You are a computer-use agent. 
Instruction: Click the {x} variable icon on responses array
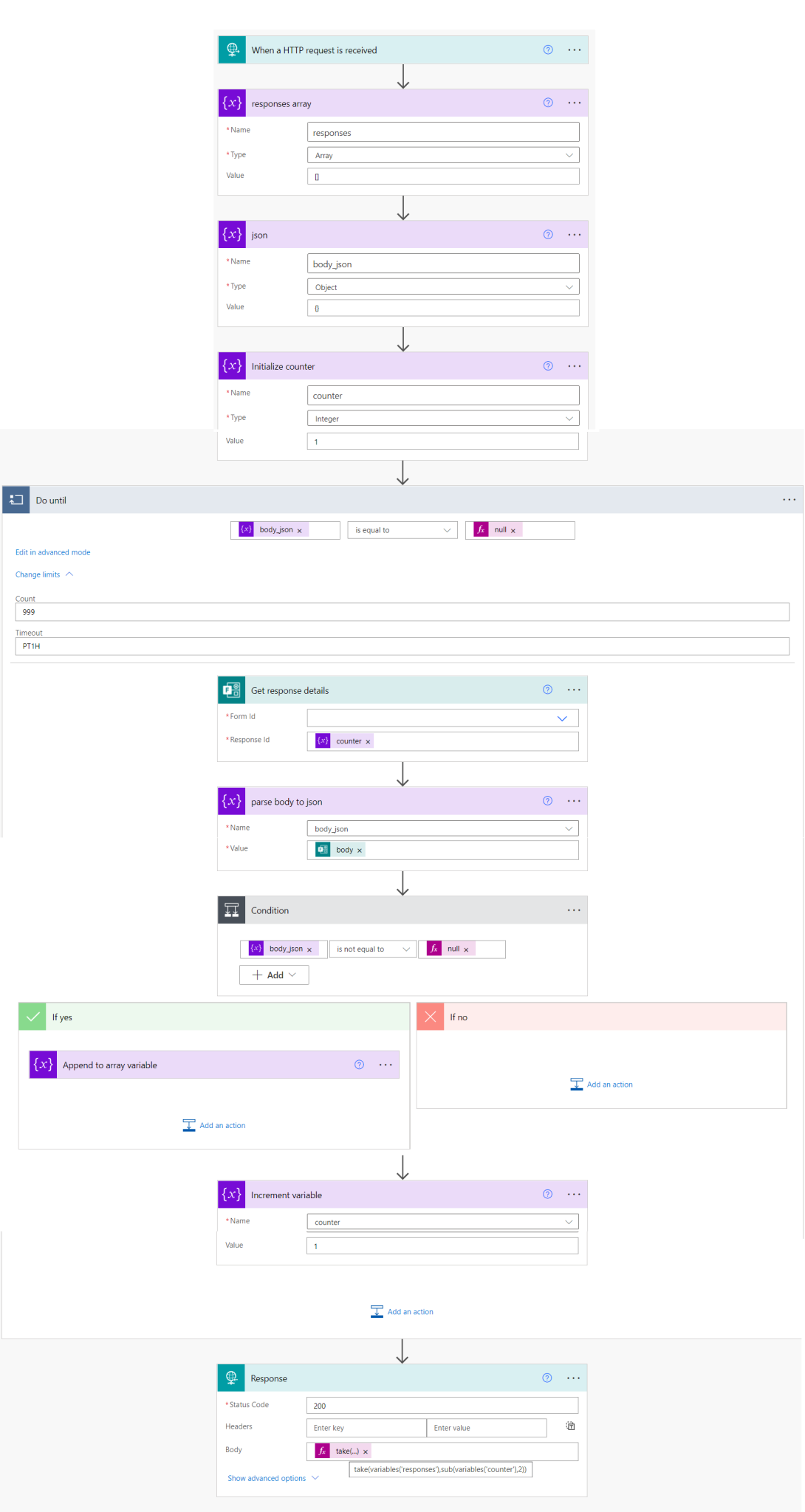pos(232,103)
